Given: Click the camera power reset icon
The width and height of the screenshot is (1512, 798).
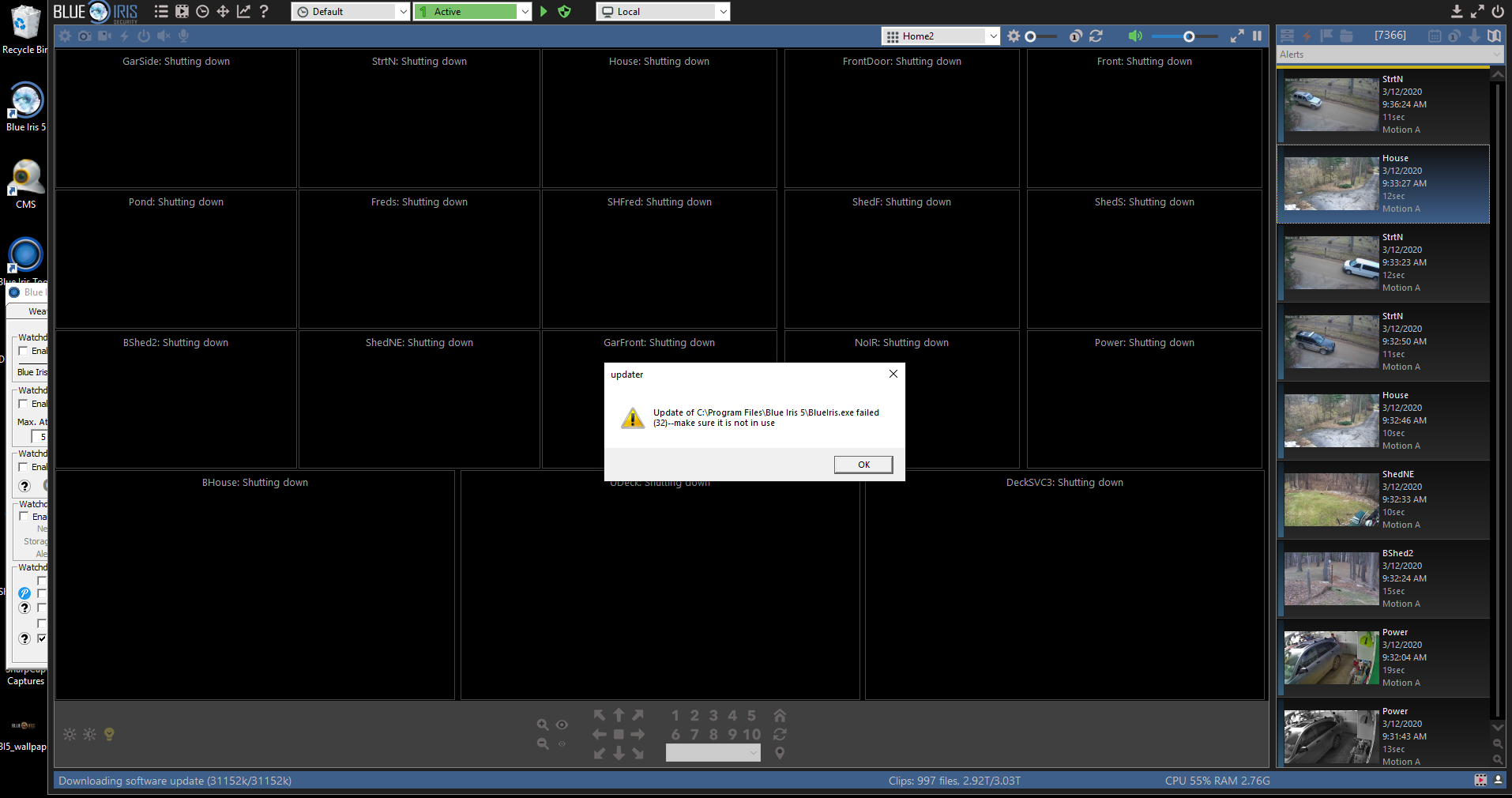Looking at the screenshot, I should (144, 36).
